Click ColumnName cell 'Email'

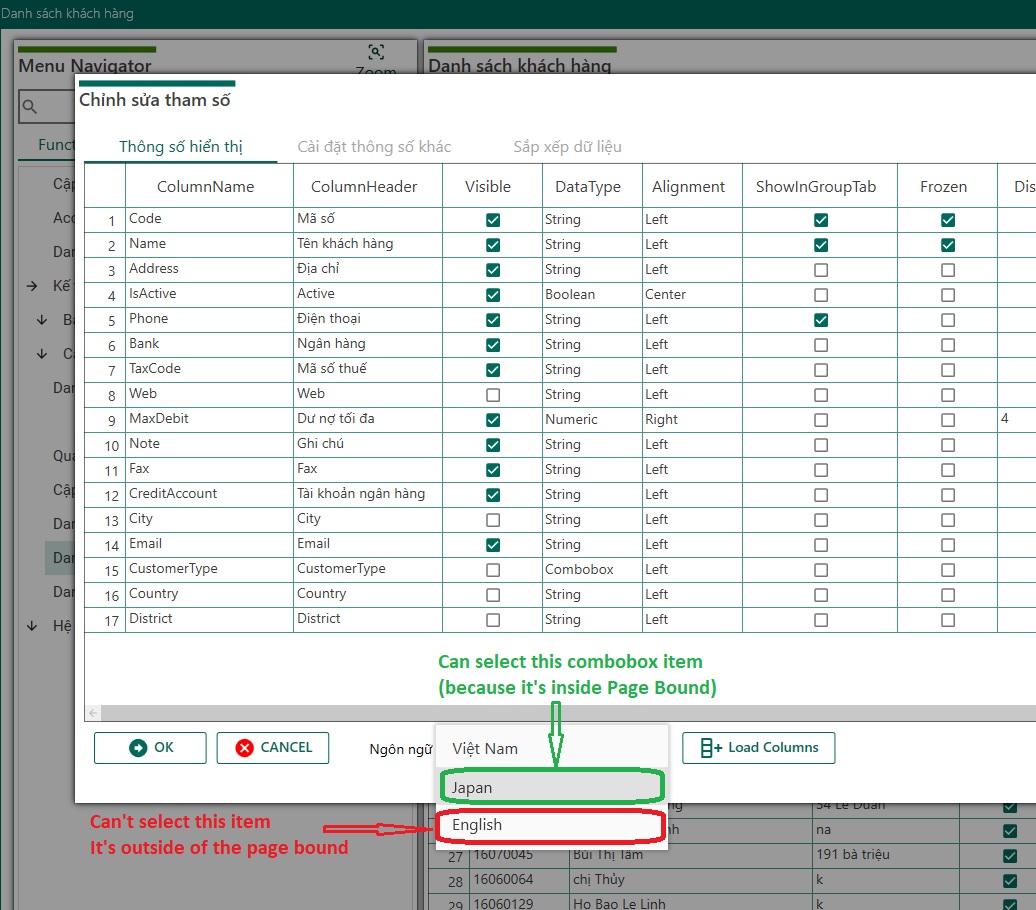pos(209,544)
